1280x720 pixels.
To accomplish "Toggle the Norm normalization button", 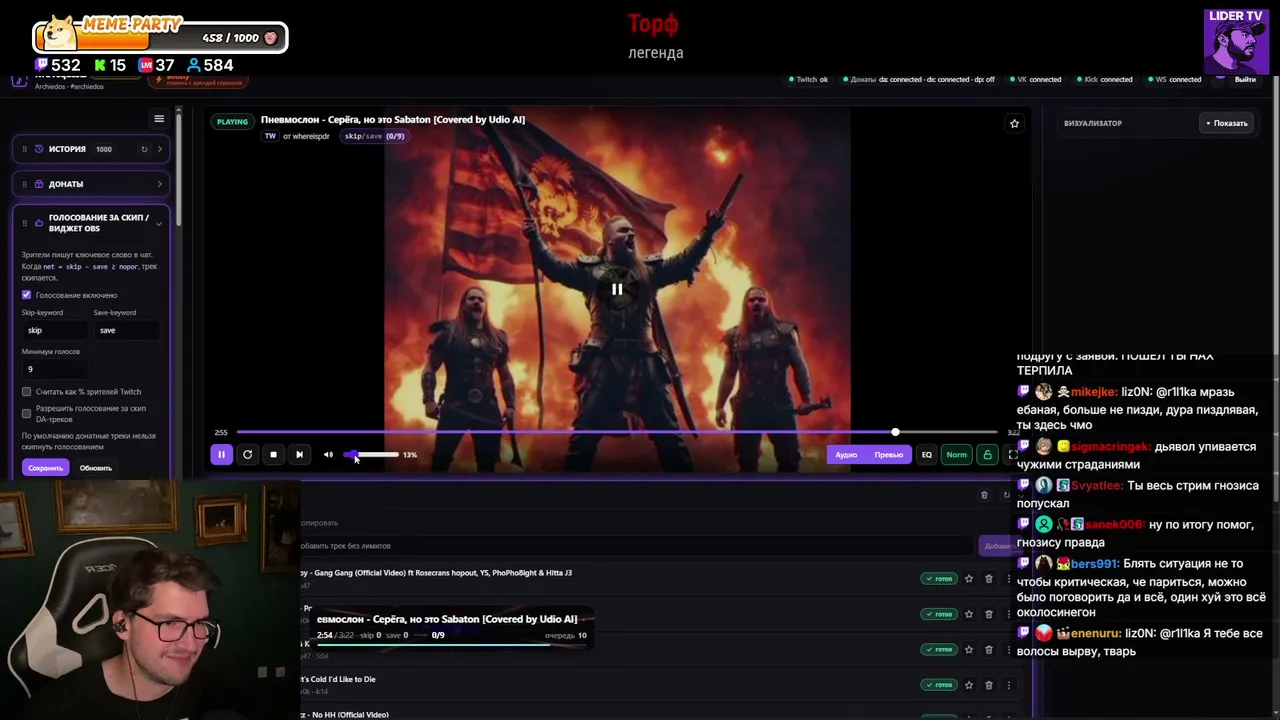I will tap(957, 455).
